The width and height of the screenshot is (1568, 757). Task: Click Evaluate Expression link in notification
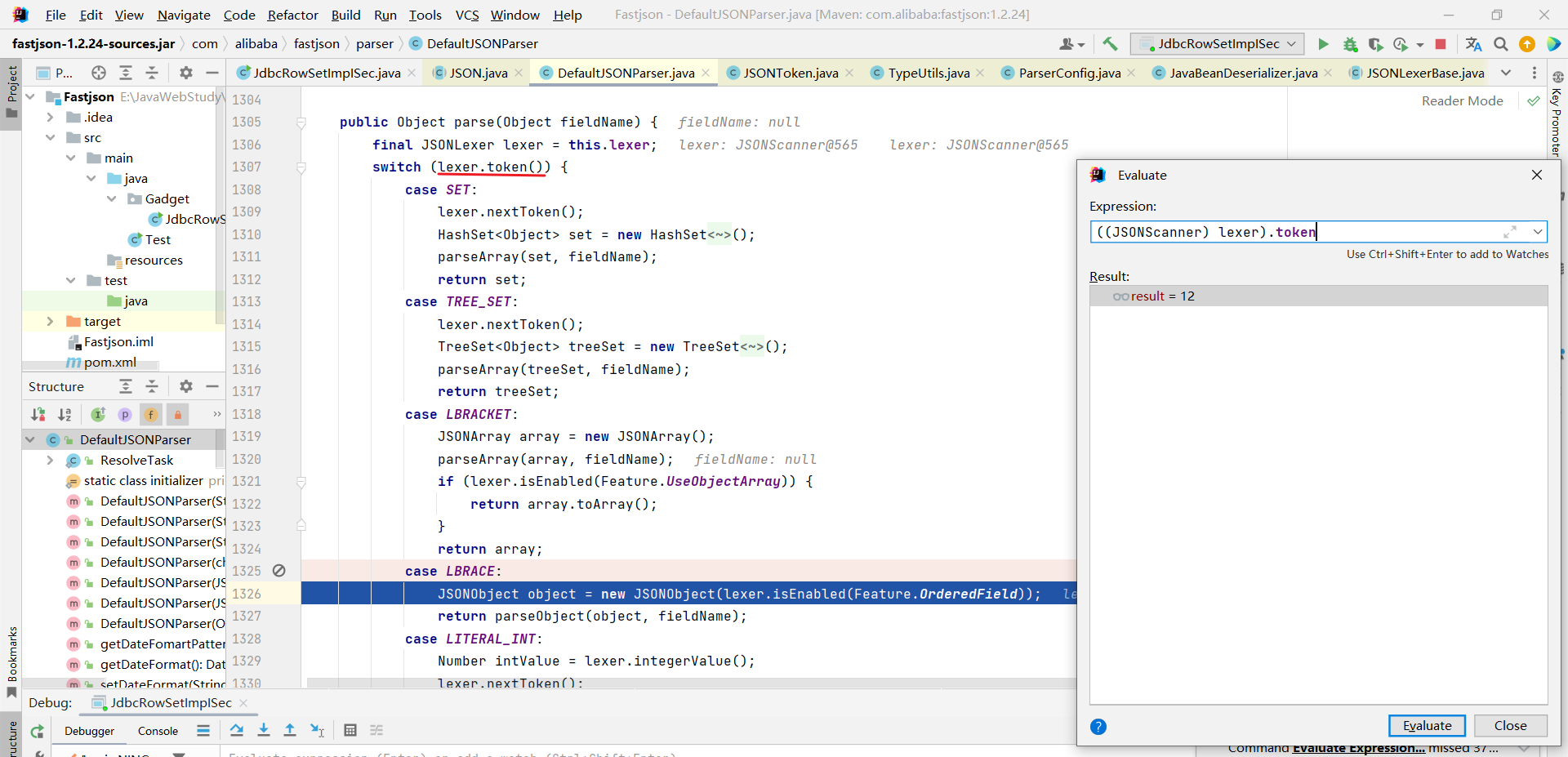[1358, 748]
